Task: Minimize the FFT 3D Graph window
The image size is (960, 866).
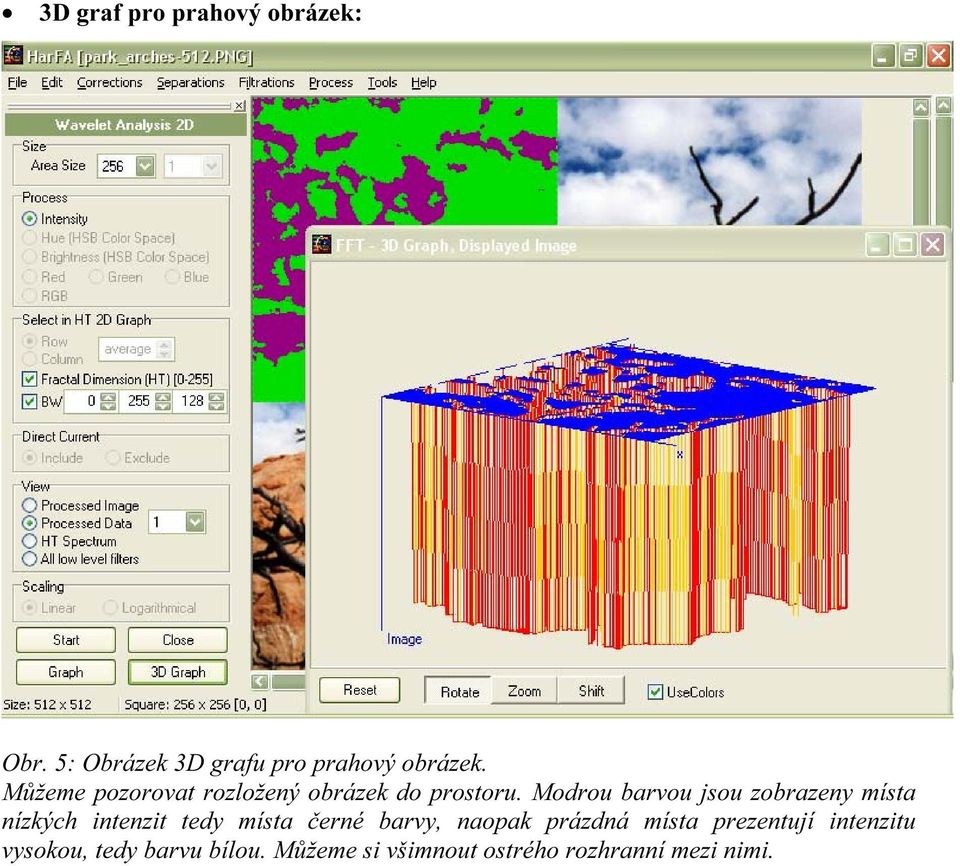Action: click(877, 245)
